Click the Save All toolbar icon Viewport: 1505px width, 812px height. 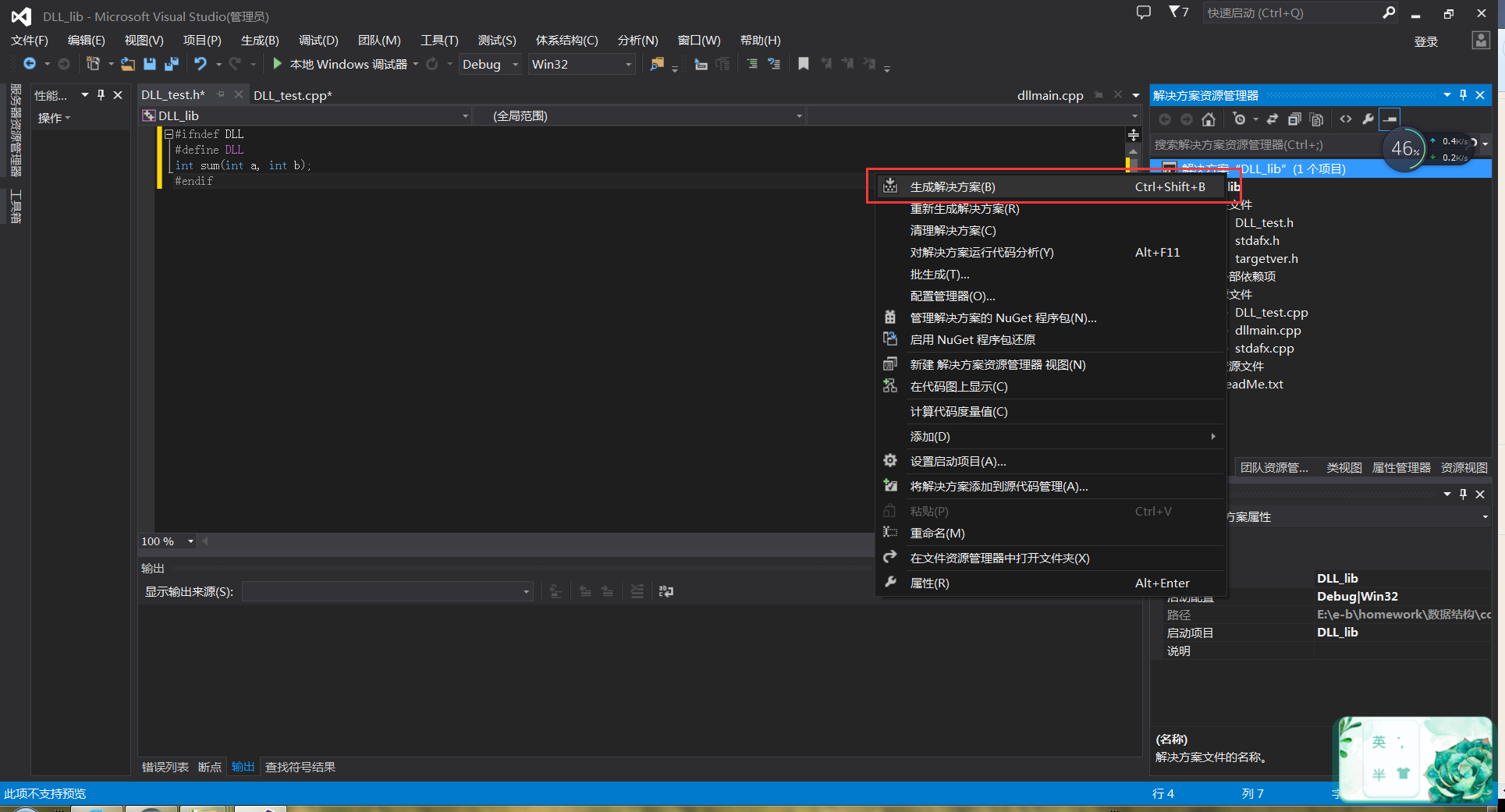click(x=172, y=64)
